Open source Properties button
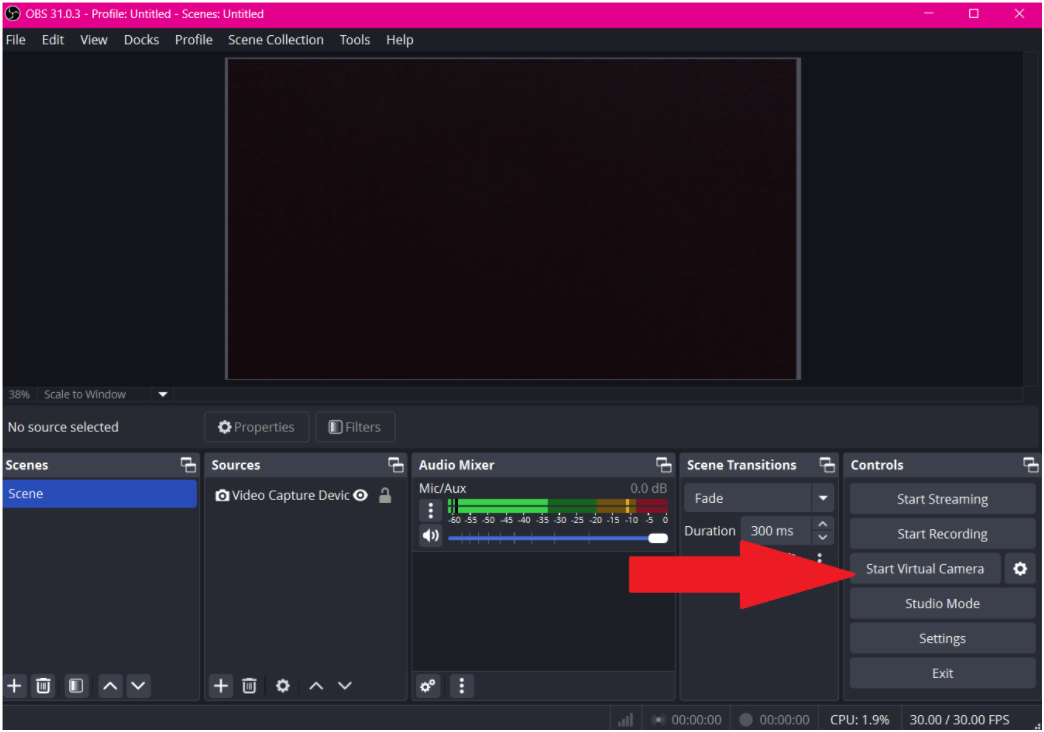Screen dimensions: 1044x732 [256, 427]
